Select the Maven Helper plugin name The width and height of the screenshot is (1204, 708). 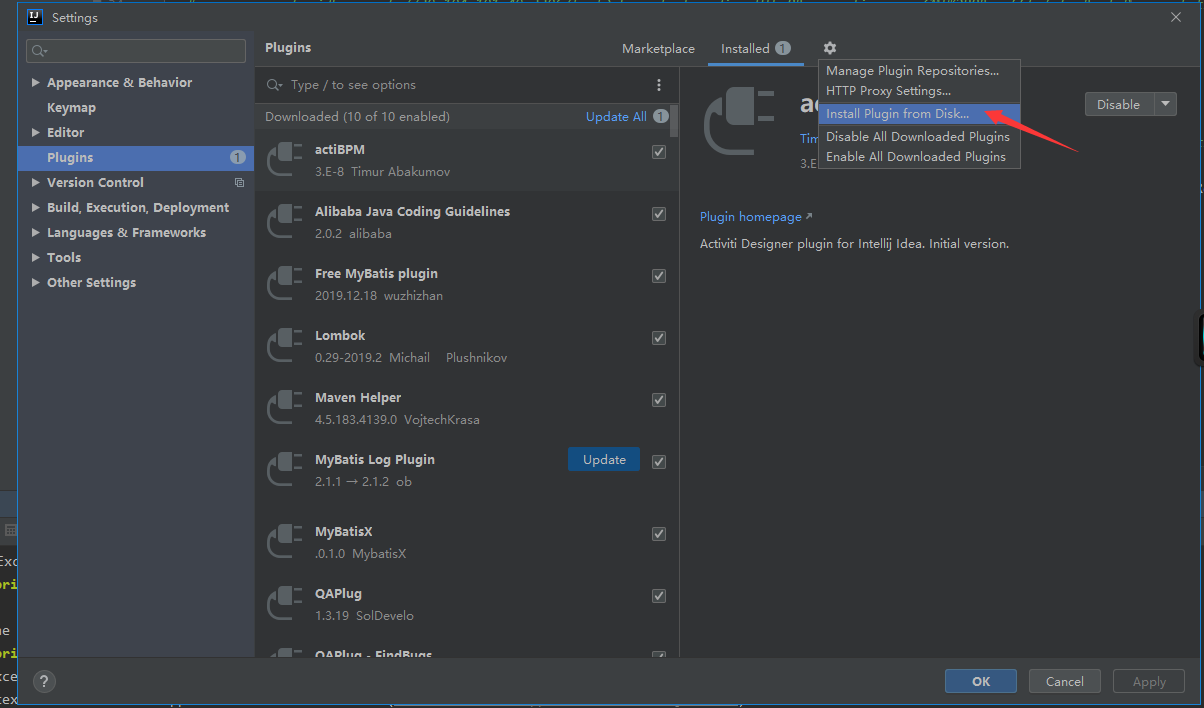[358, 398]
